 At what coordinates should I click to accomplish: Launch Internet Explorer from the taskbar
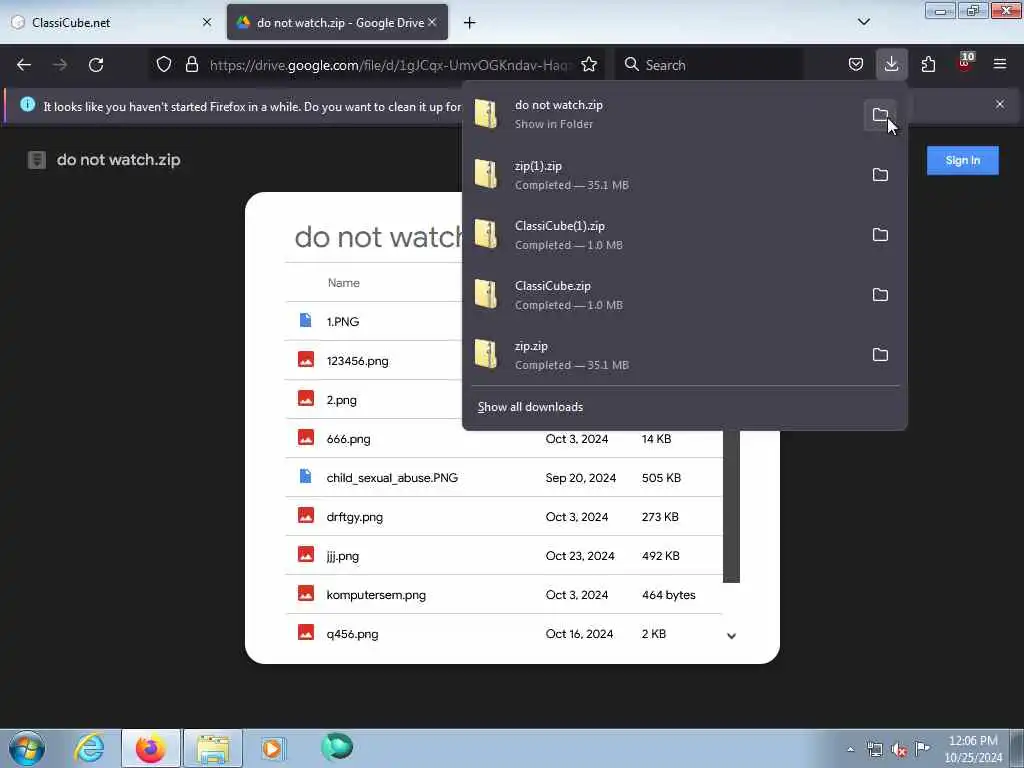coord(89,748)
